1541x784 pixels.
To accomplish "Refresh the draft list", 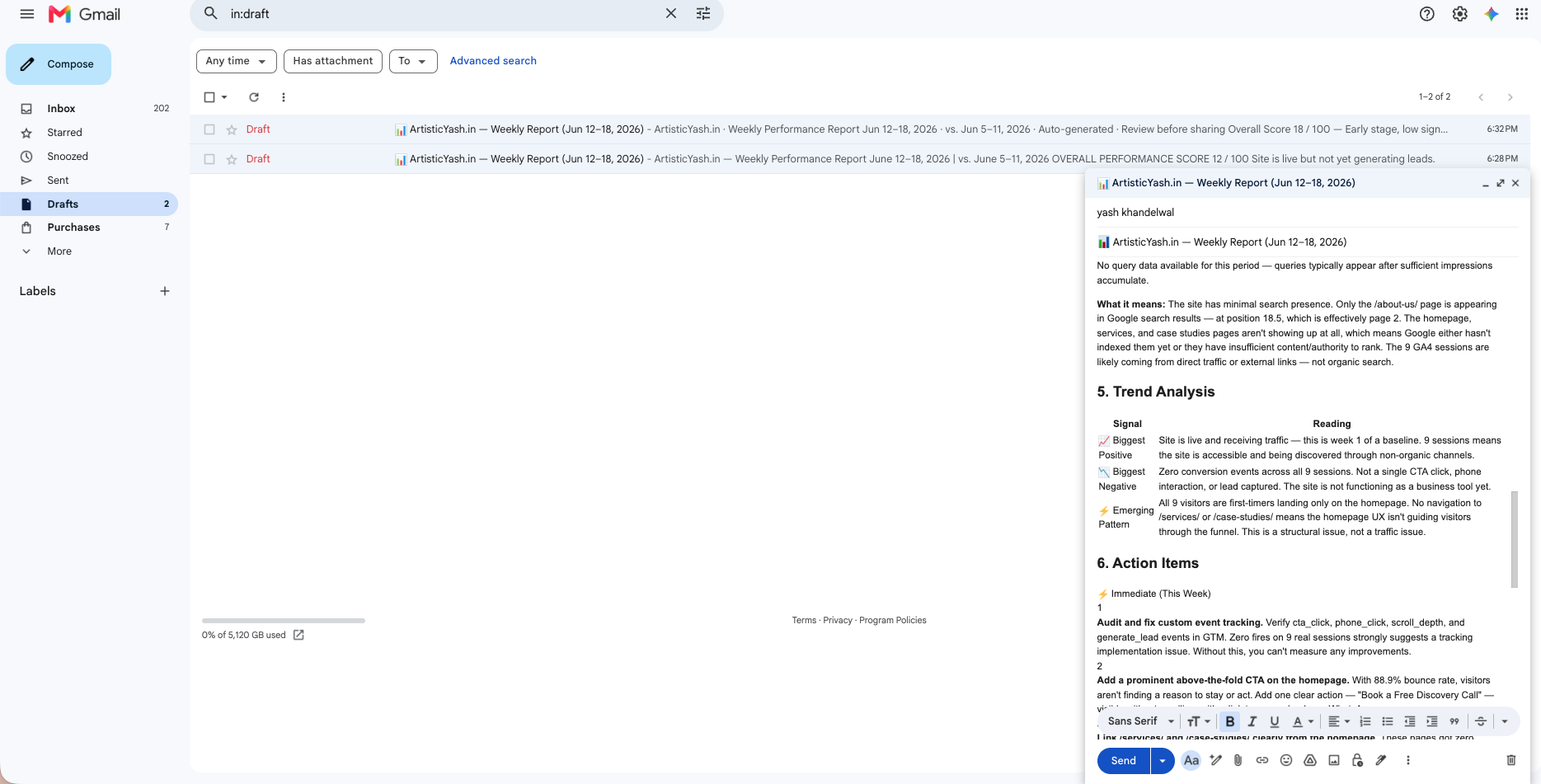I will (254, 97).
